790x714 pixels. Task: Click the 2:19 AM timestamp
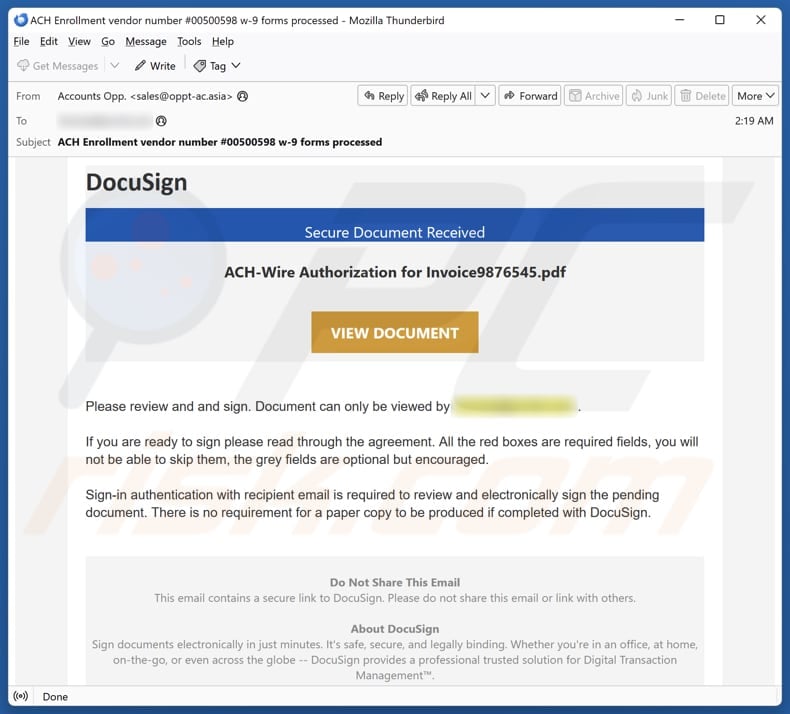tap(754, 121)
